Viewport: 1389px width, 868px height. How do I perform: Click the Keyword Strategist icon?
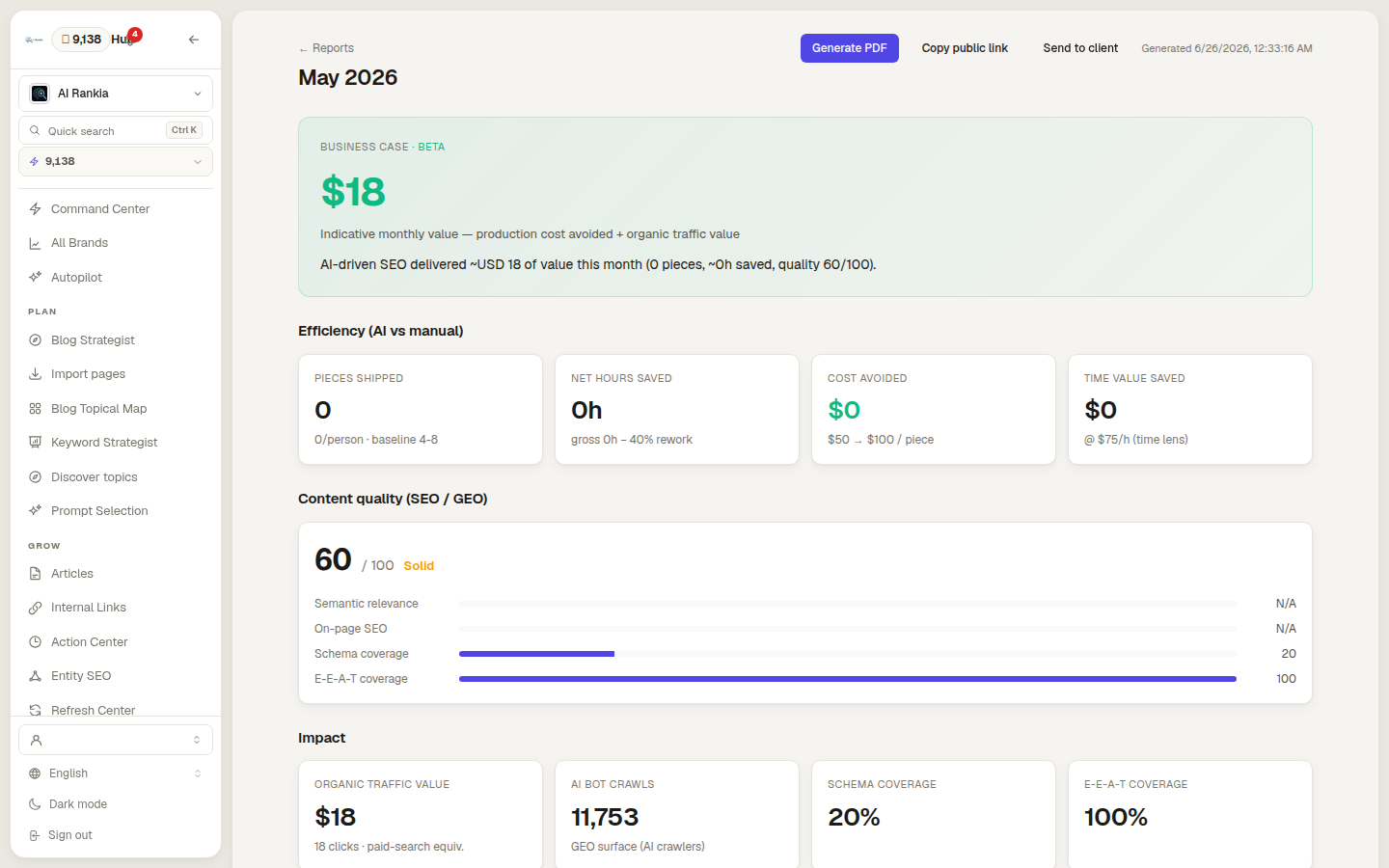point(35,443)
